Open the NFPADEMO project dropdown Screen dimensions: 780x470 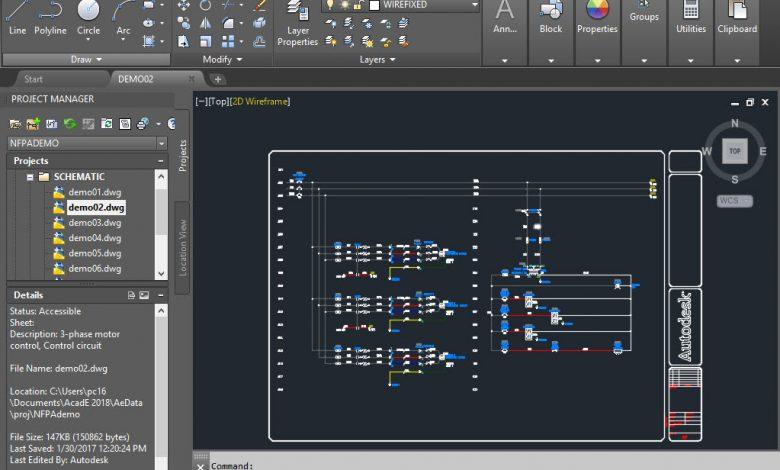162,143
